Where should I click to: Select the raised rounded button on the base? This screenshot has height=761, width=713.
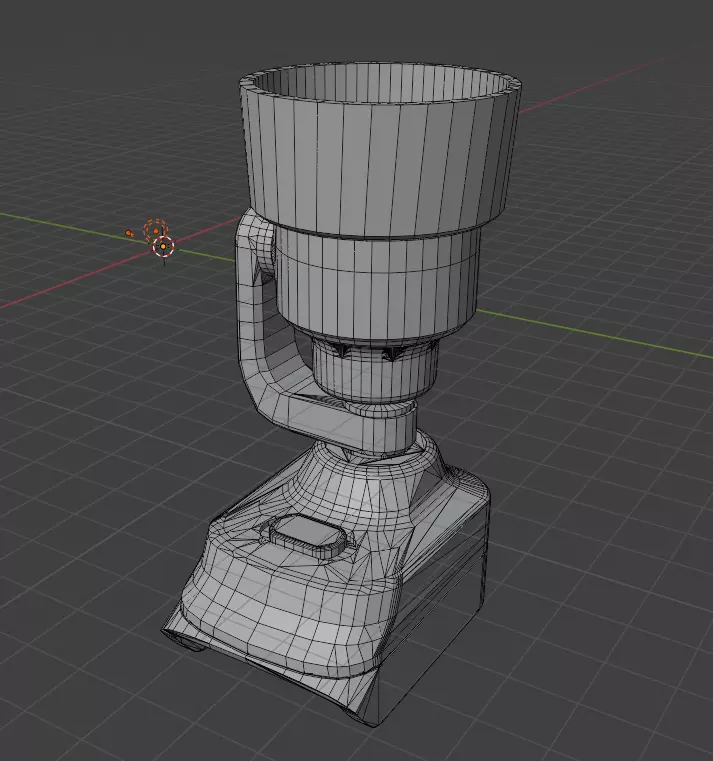point(306,536)
